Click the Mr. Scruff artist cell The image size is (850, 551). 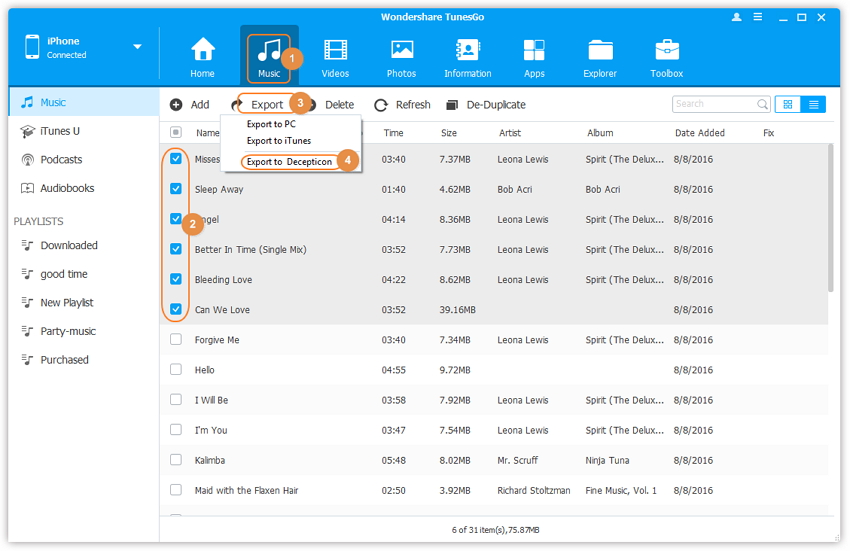pyautogui.click(x=517, y=460)
